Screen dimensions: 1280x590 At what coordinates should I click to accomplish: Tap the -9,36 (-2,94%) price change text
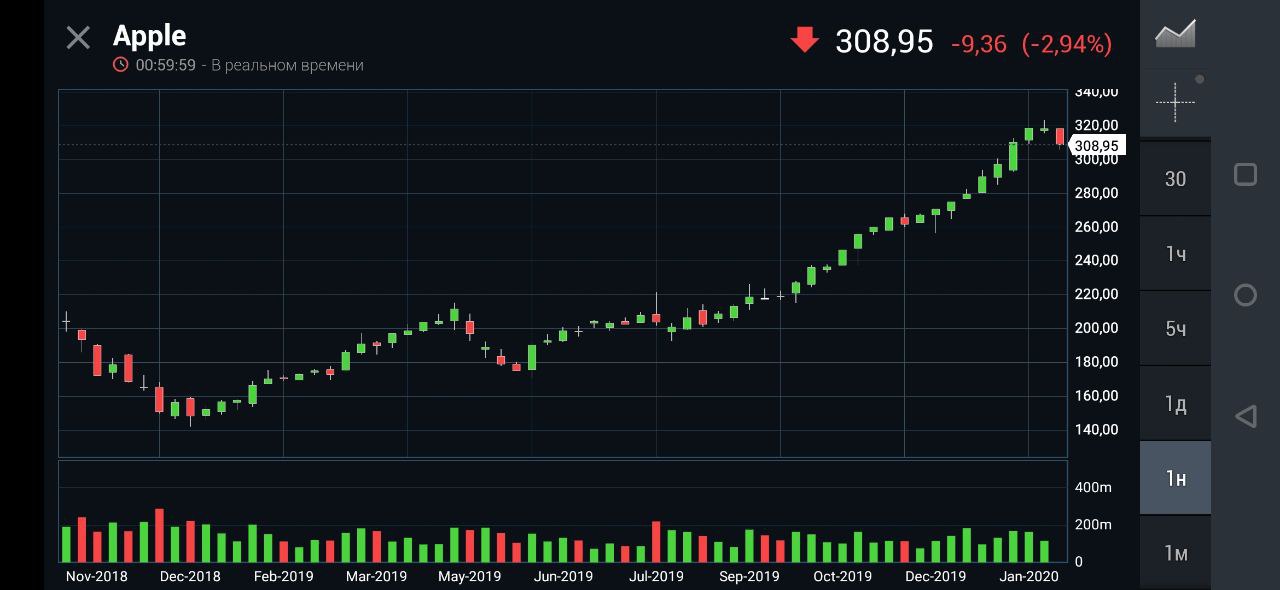(x=1030, y=44)
